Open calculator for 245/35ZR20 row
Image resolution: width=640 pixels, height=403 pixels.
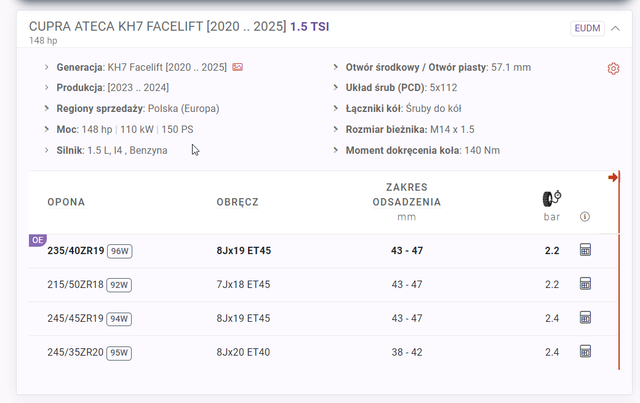pyautogui.click(x=585, y=352)
